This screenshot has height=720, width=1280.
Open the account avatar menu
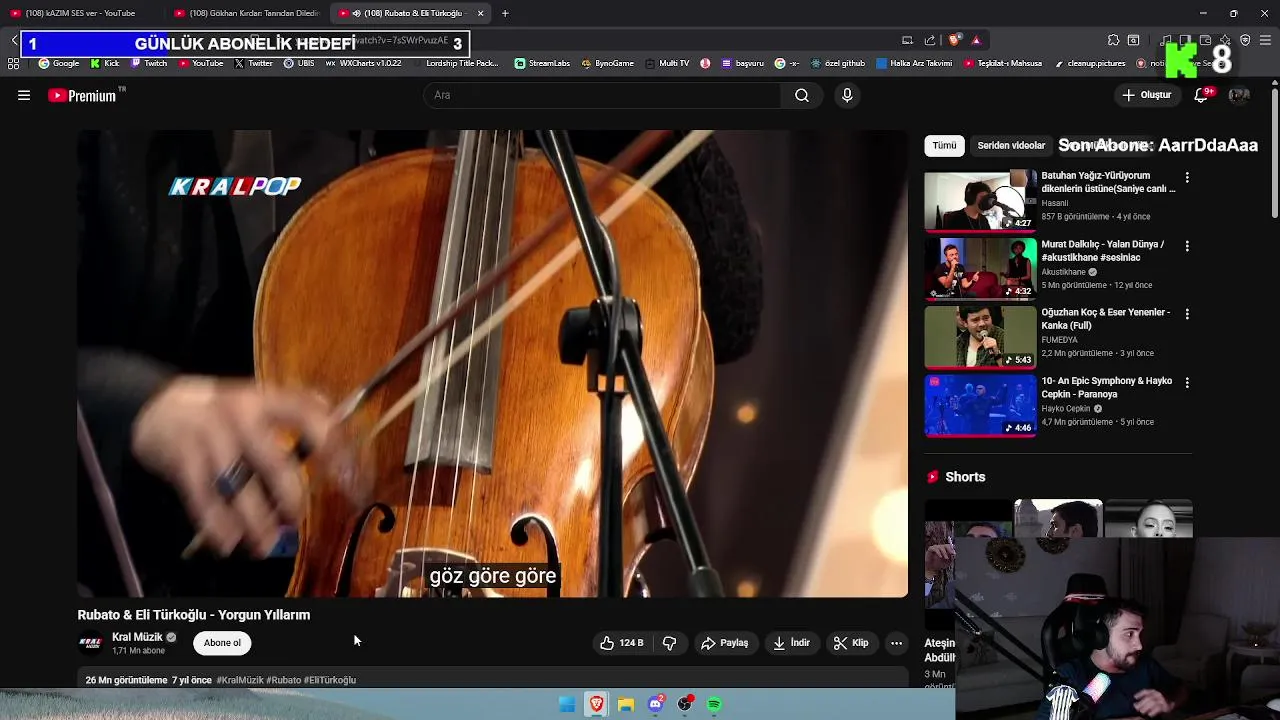[x=1239, y=95]
